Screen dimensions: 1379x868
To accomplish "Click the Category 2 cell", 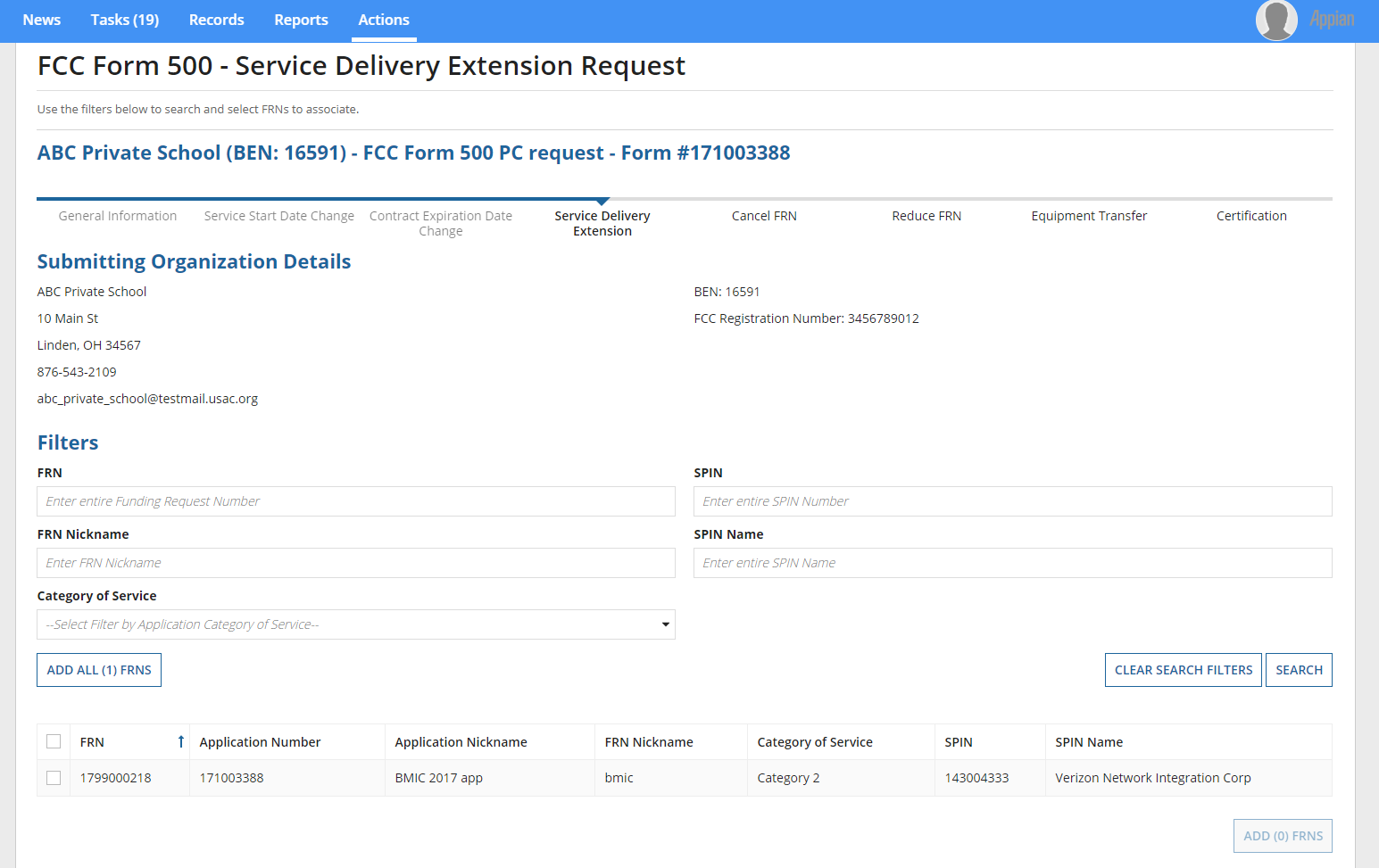I will [788, 778].
